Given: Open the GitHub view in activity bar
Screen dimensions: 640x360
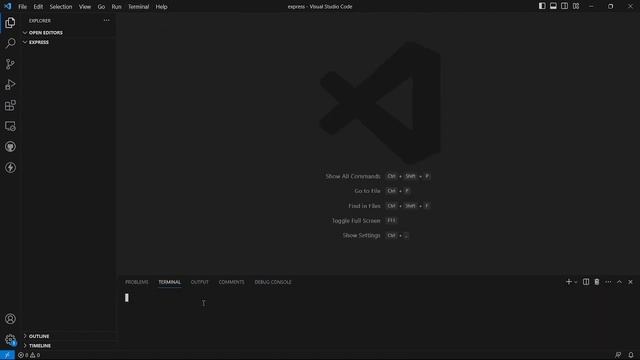Looking at the screenshot, I should tap(10, 147).
